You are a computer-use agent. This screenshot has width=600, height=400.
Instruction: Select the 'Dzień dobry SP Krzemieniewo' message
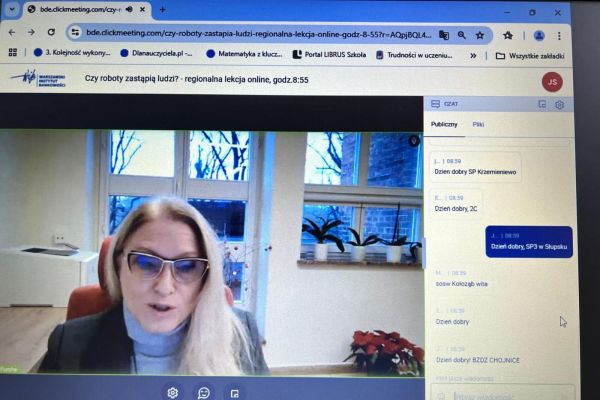[475, 167]
